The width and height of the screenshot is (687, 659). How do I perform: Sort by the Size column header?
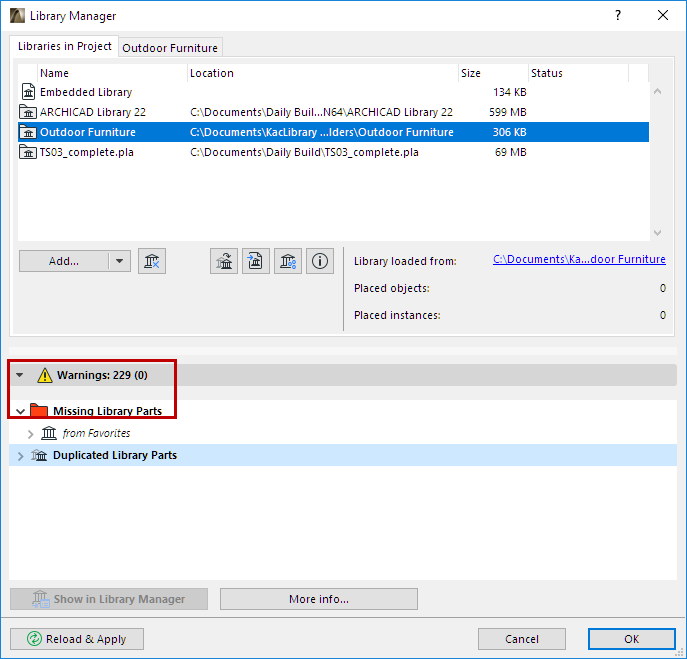click(493, 73)
